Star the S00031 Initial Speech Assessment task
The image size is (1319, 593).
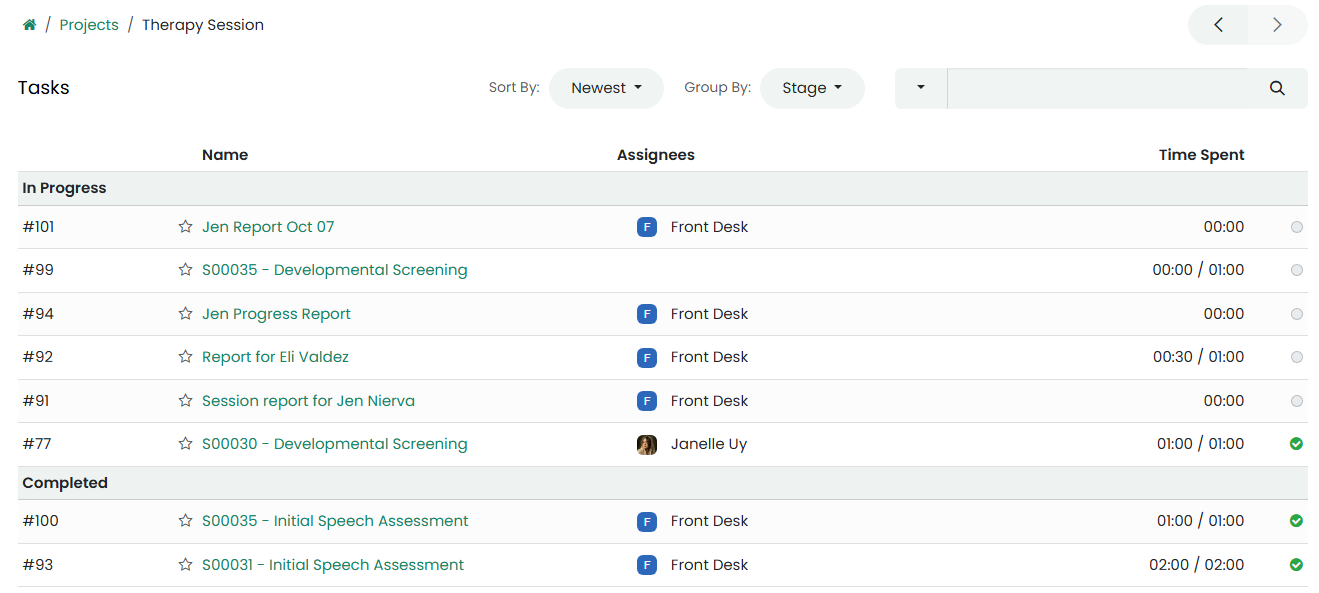click(x=185, y=565)
